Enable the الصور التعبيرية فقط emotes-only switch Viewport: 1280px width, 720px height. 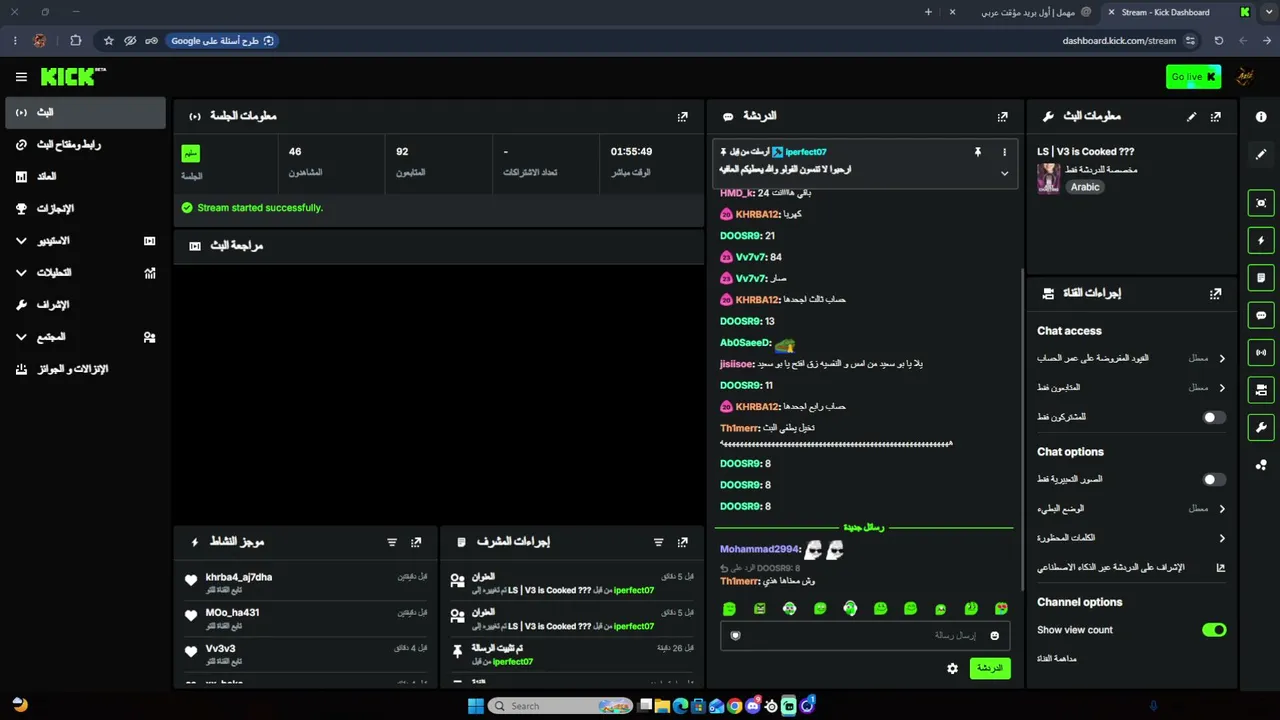1214,480
